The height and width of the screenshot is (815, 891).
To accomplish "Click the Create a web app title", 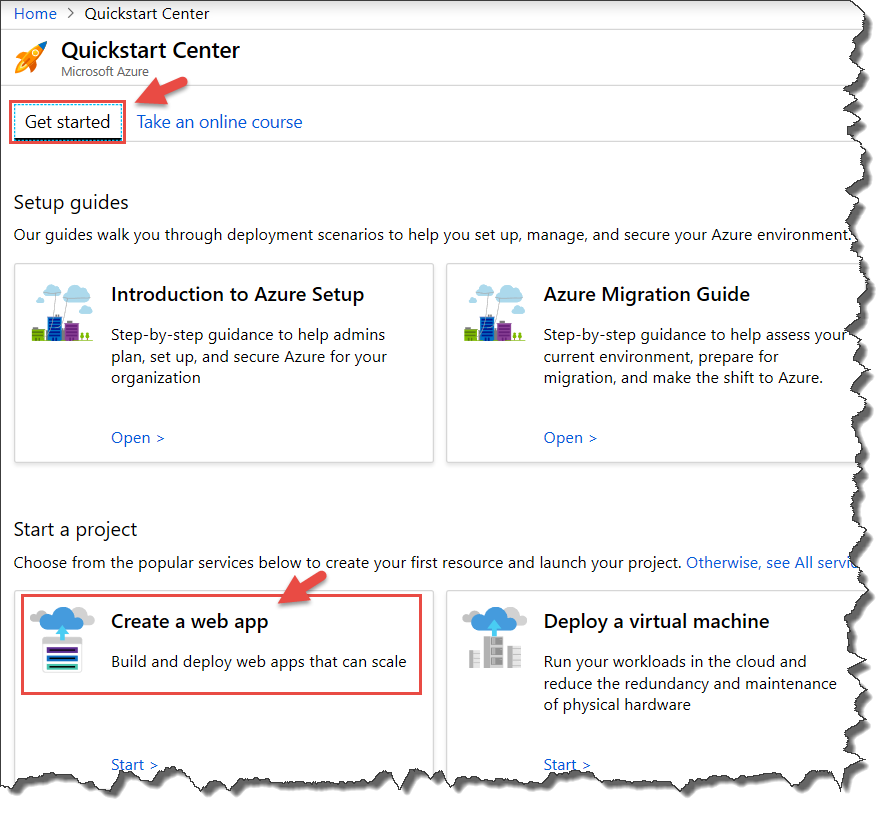I will click(190, 622).
